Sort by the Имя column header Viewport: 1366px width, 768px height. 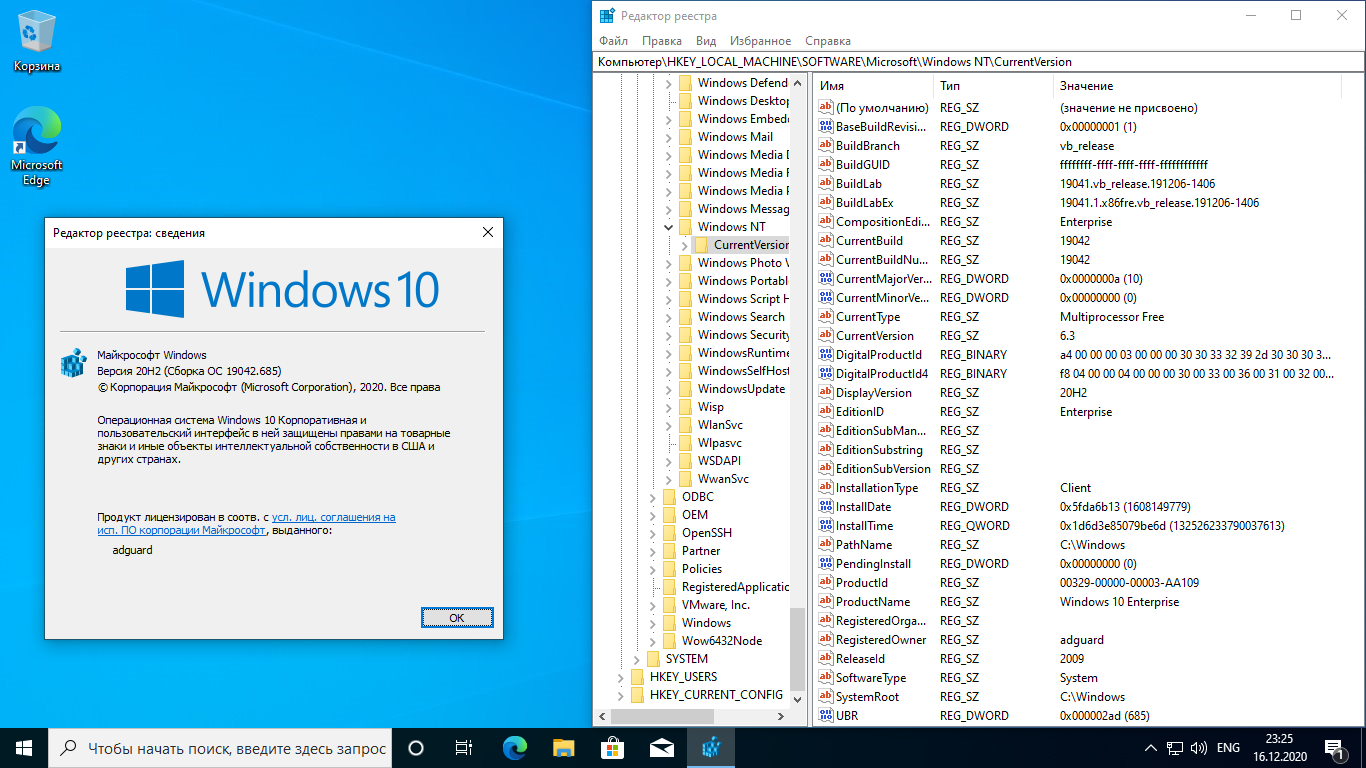coord(873,86)
